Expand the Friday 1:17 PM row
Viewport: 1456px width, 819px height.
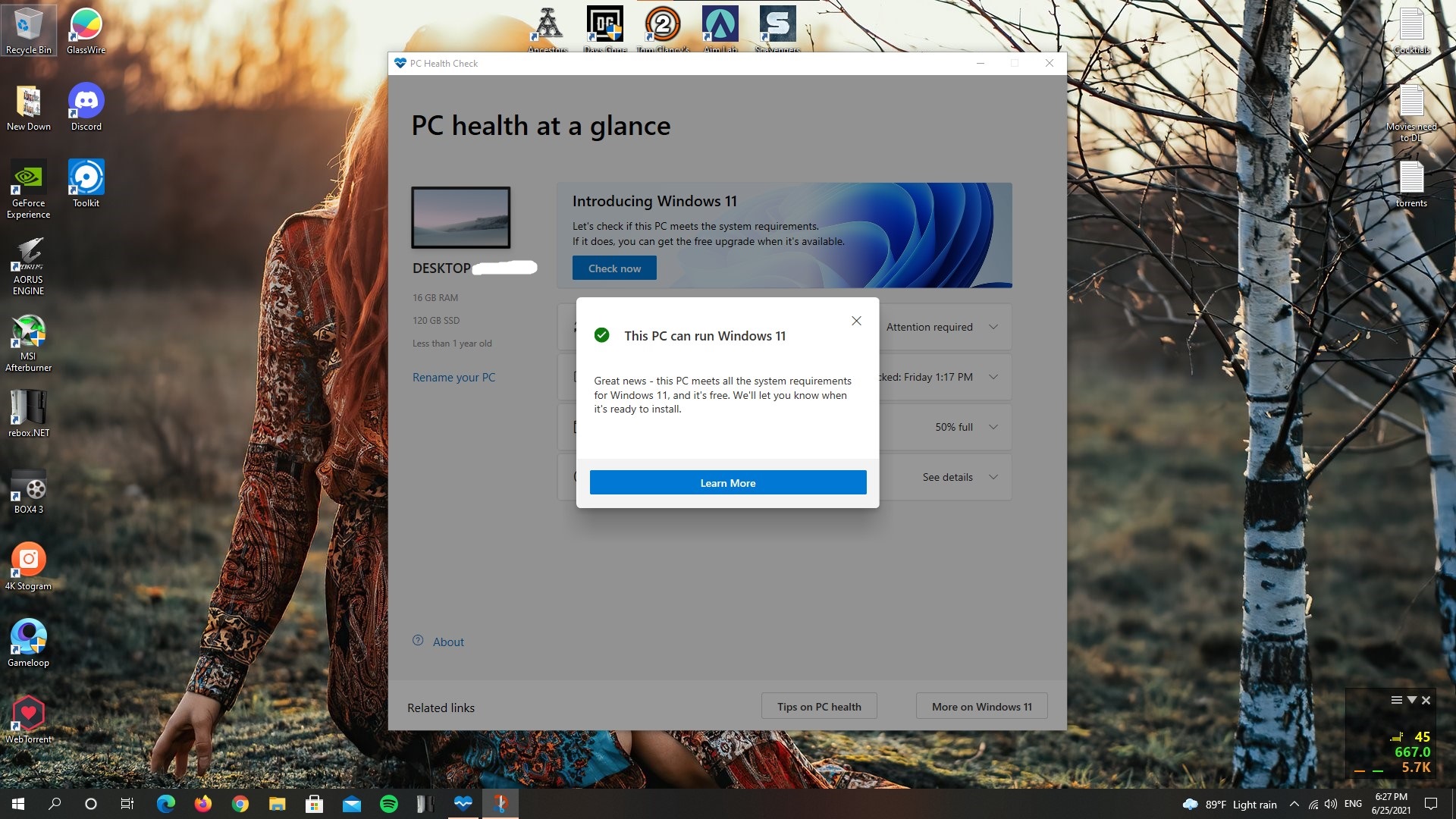pyautogui.click(x=993, y=377)
